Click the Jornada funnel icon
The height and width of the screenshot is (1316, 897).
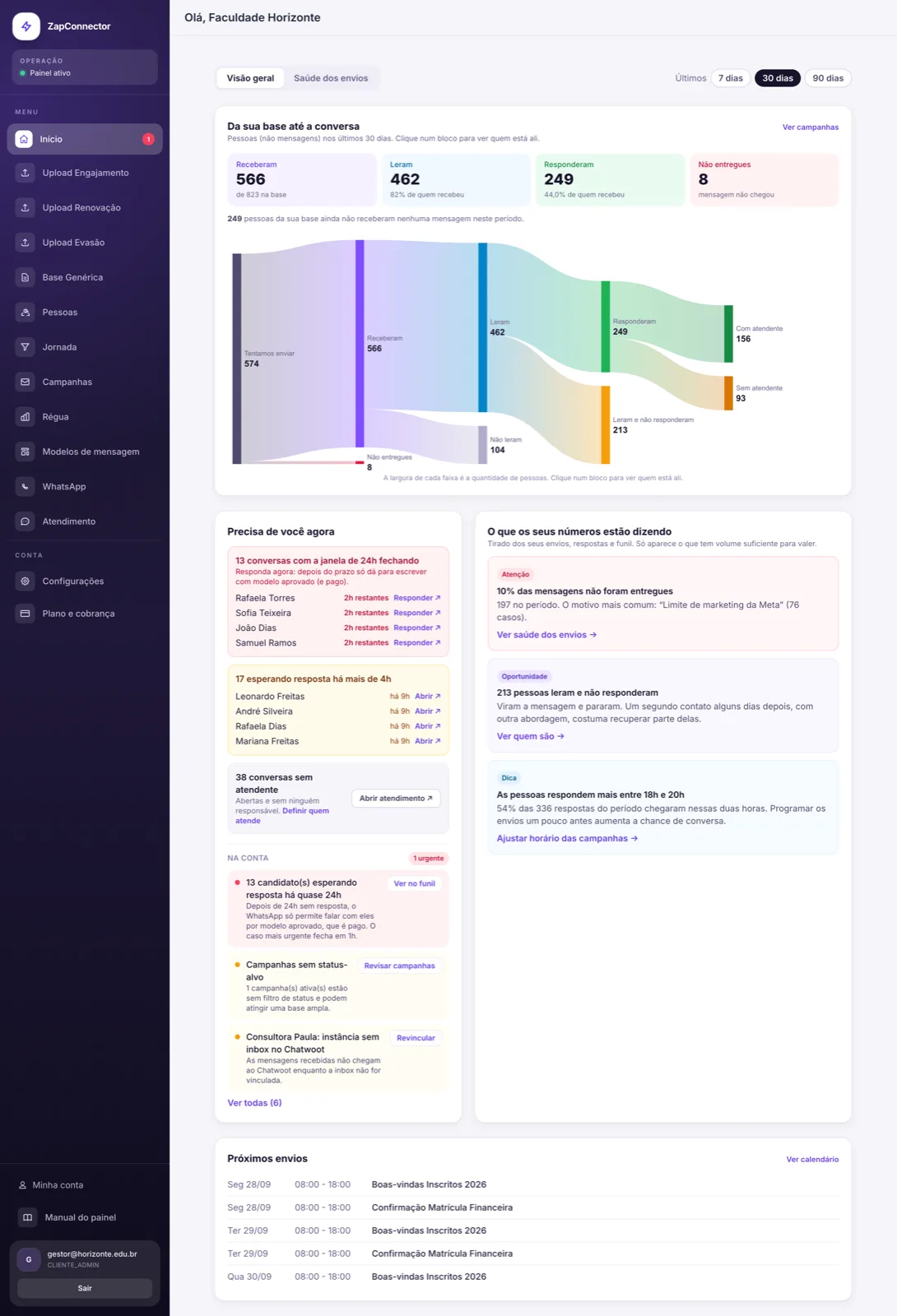click(x=25, y=347)
